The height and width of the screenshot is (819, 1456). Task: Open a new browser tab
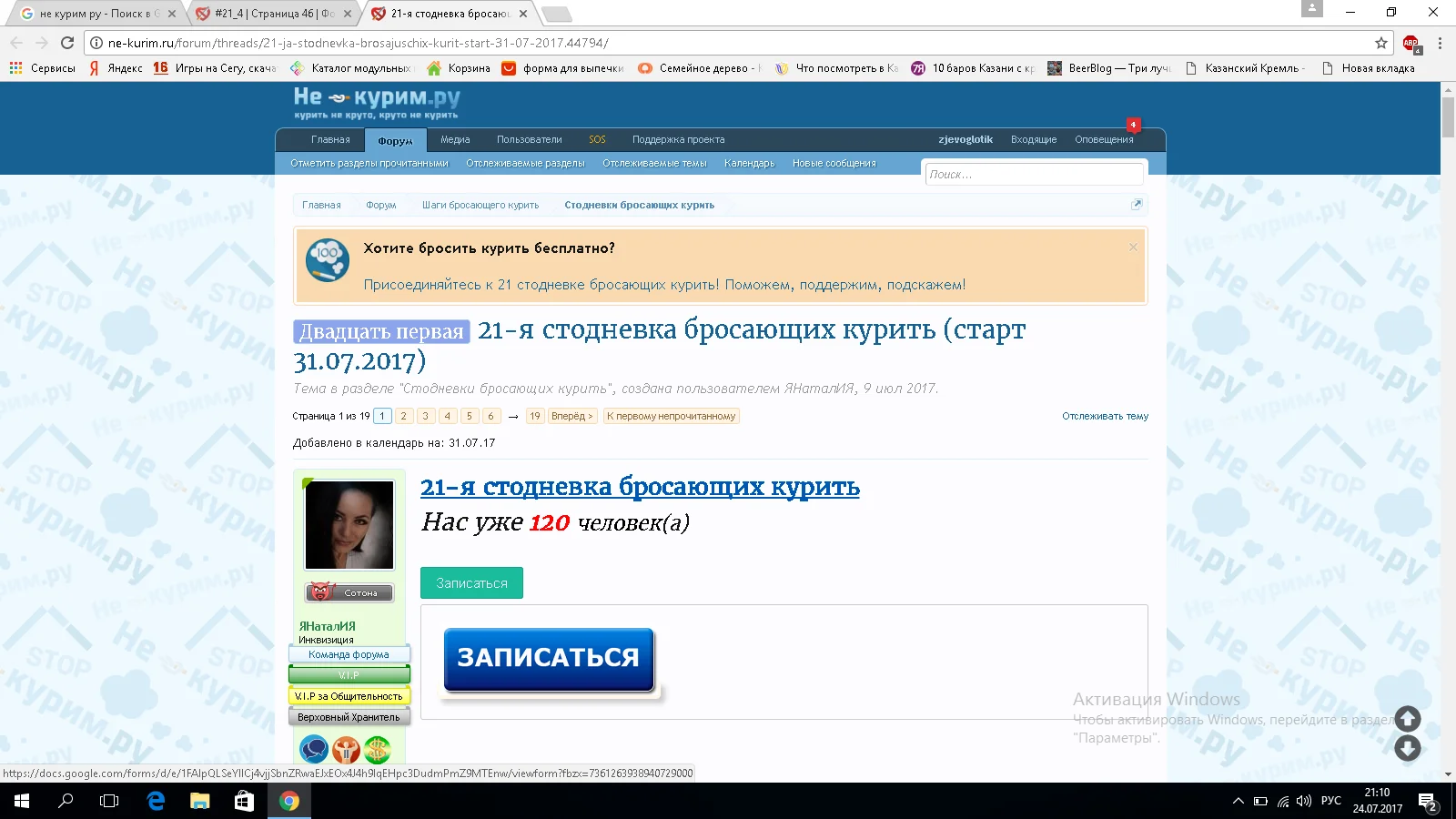pos(556,14)
